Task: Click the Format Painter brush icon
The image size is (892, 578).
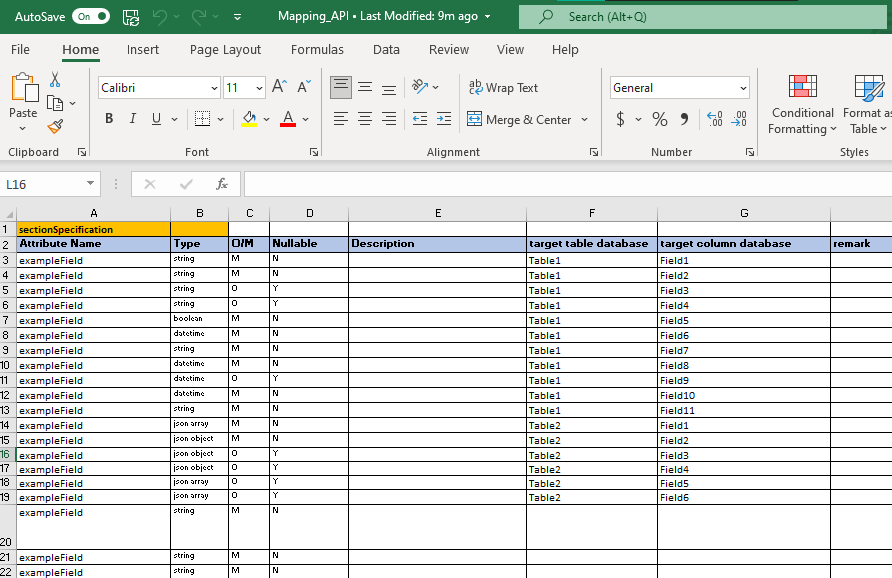Action: [x=55, y=126]
